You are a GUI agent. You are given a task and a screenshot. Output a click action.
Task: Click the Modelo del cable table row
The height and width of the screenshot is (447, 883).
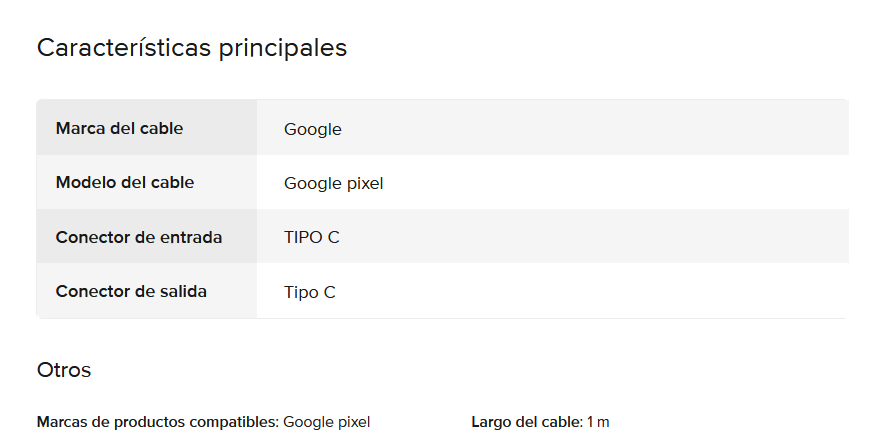pos(443,182)
